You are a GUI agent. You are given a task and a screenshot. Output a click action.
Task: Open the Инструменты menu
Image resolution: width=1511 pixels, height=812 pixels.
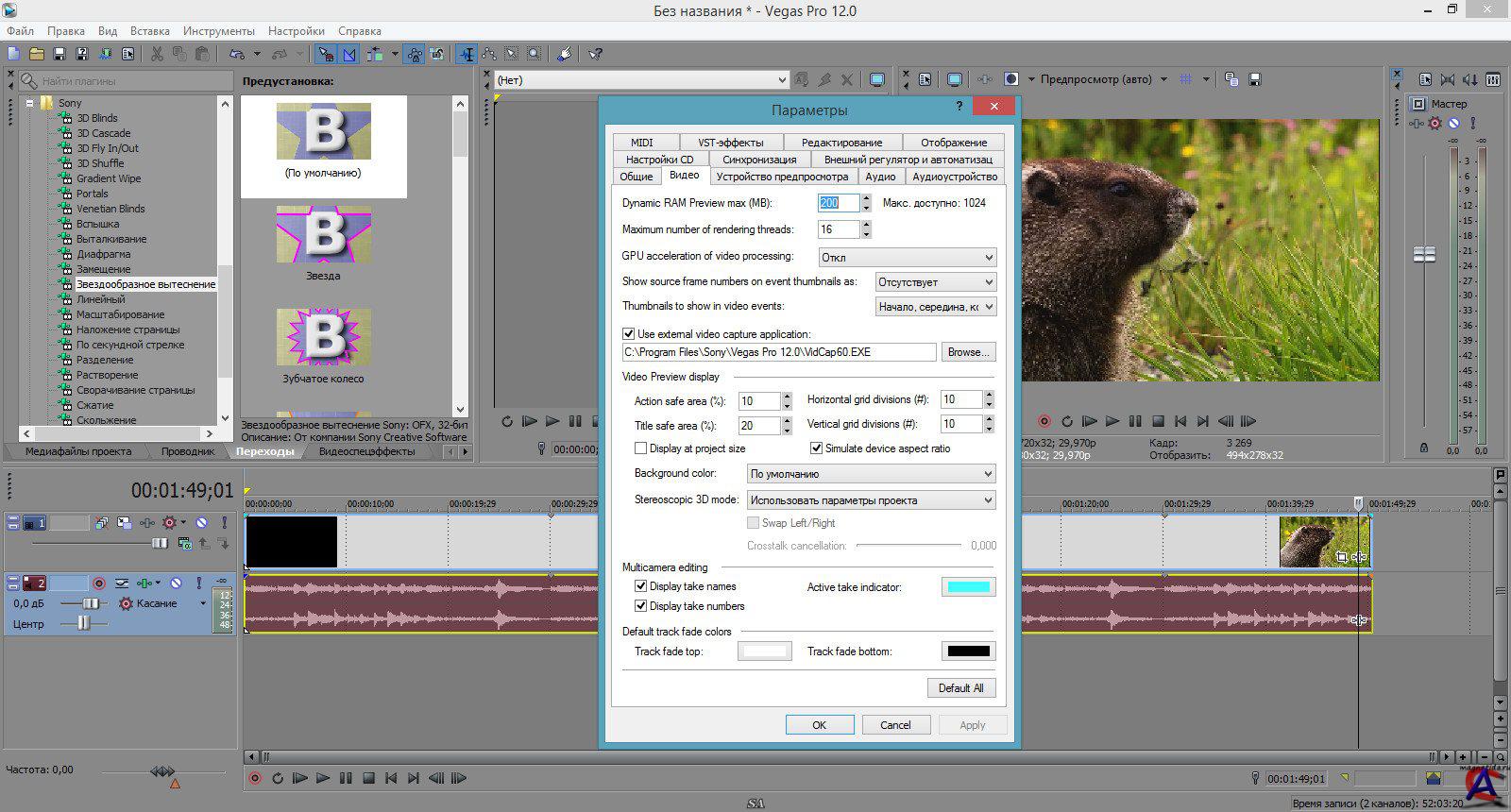(x=218, y=31)
